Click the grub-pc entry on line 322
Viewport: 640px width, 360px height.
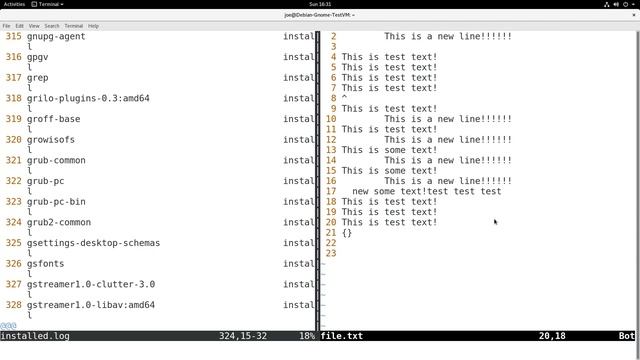pos(45,181)
